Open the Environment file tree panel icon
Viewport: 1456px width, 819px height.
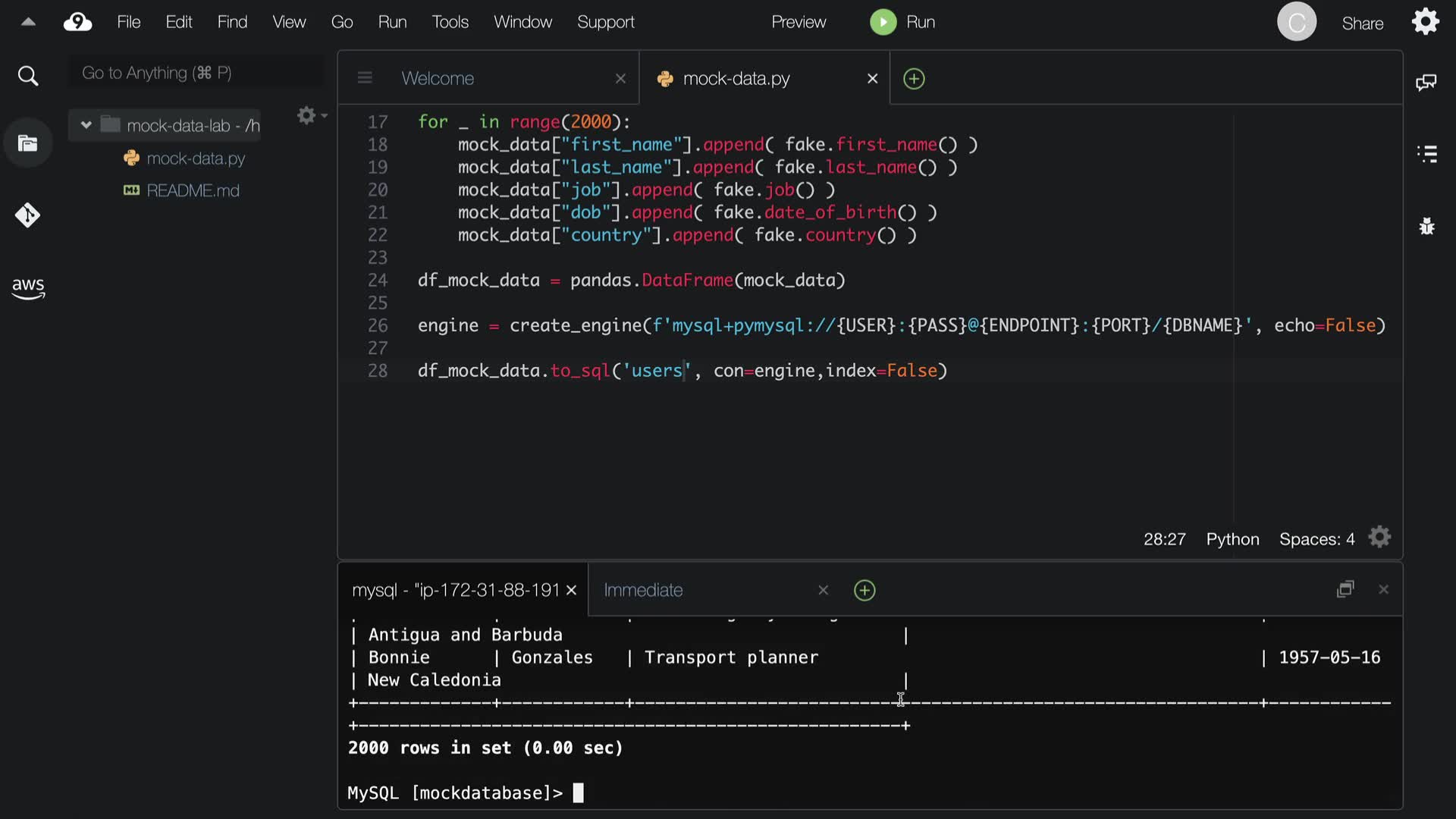(28, 143)
